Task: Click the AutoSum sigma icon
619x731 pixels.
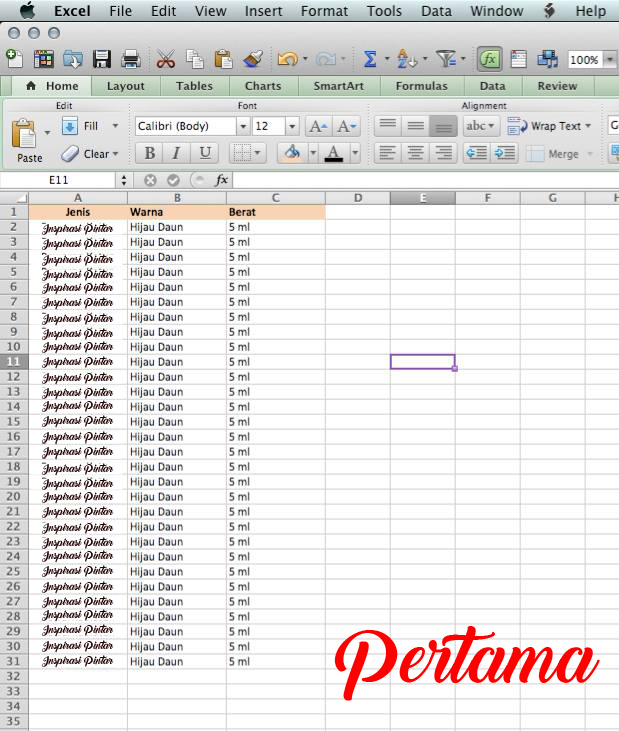Action: tap(370, 59)
